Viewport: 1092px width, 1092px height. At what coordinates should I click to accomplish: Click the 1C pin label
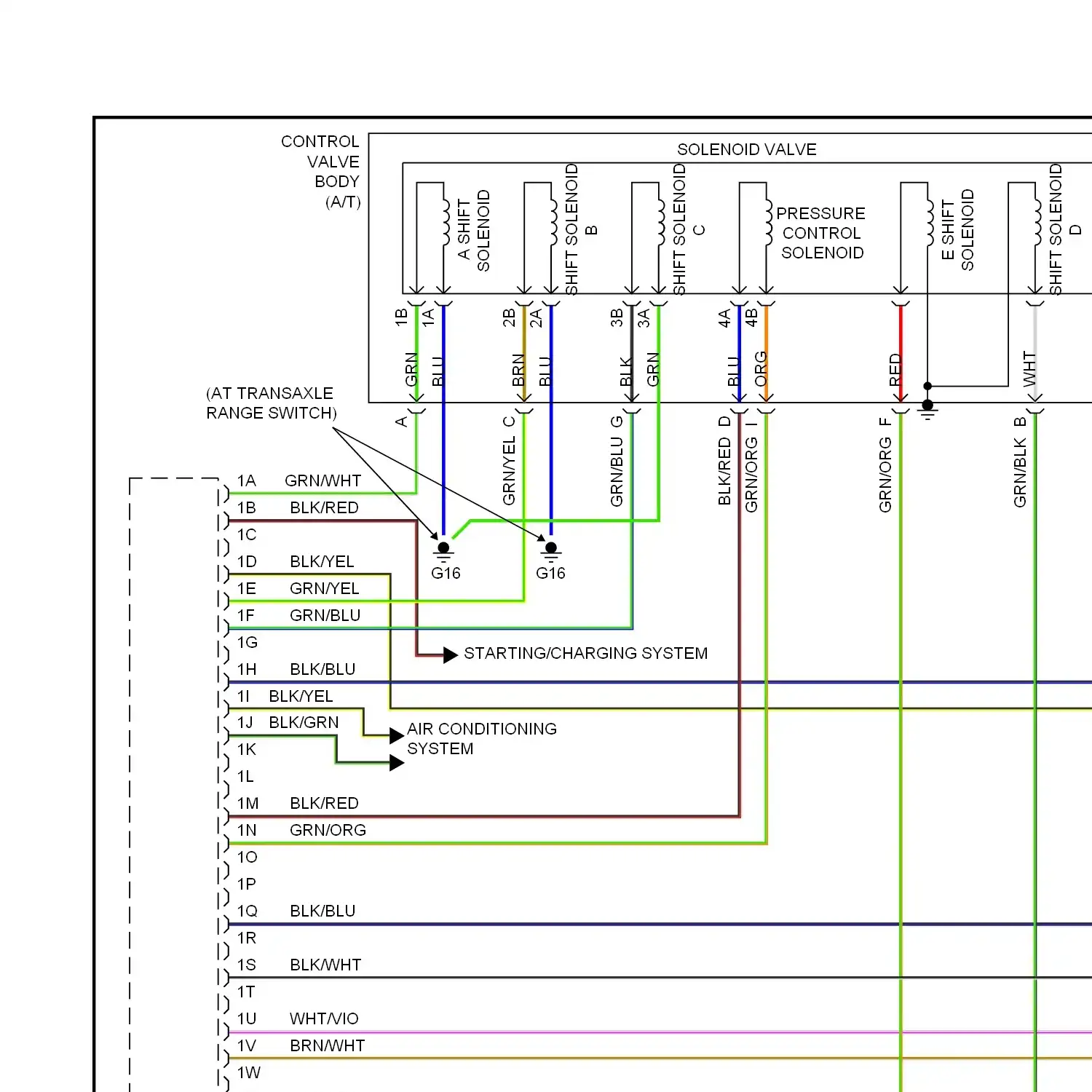coord(247,534)
